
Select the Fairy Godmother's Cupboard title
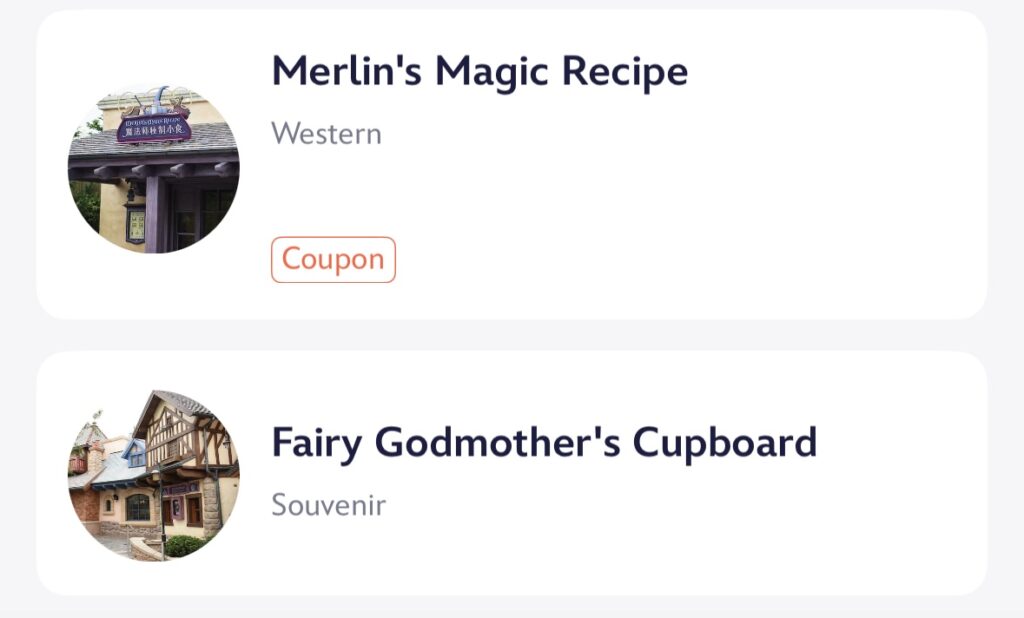coord(544,443)
